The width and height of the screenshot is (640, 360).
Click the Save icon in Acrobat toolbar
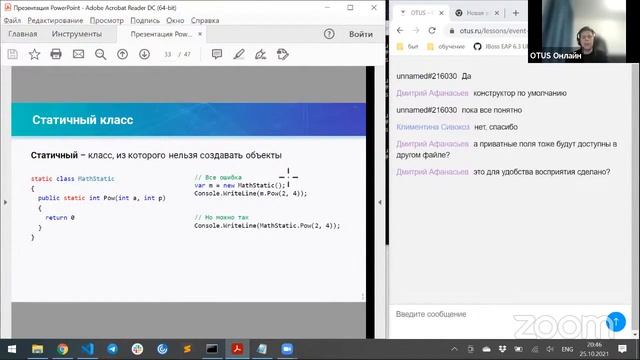[13, 54]
